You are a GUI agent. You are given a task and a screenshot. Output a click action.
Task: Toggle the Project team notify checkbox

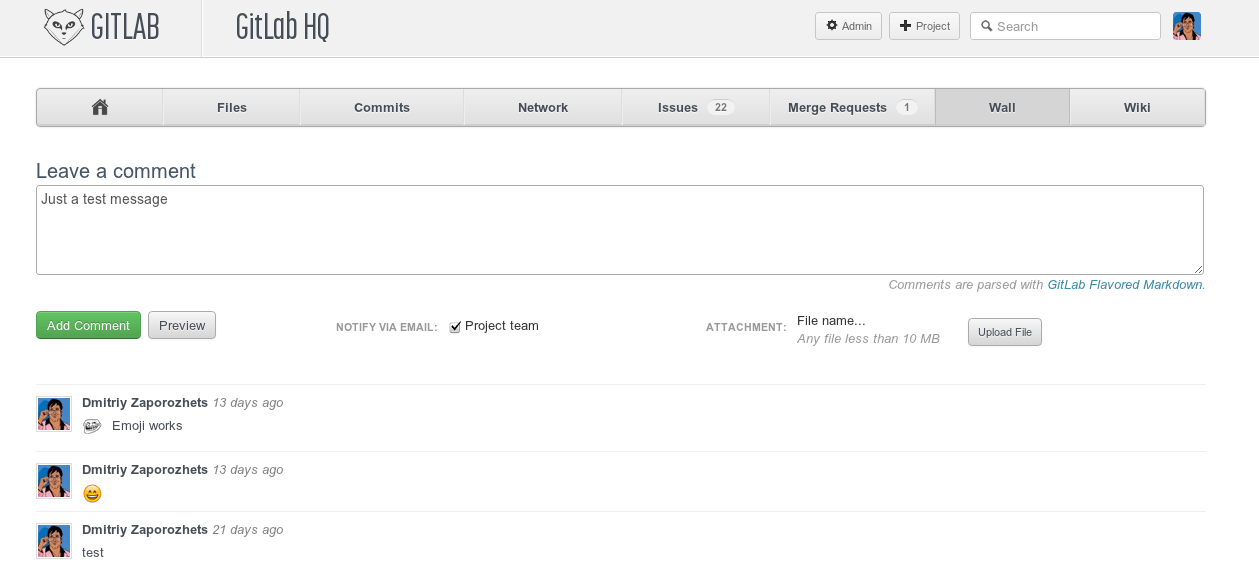(455, 326)
